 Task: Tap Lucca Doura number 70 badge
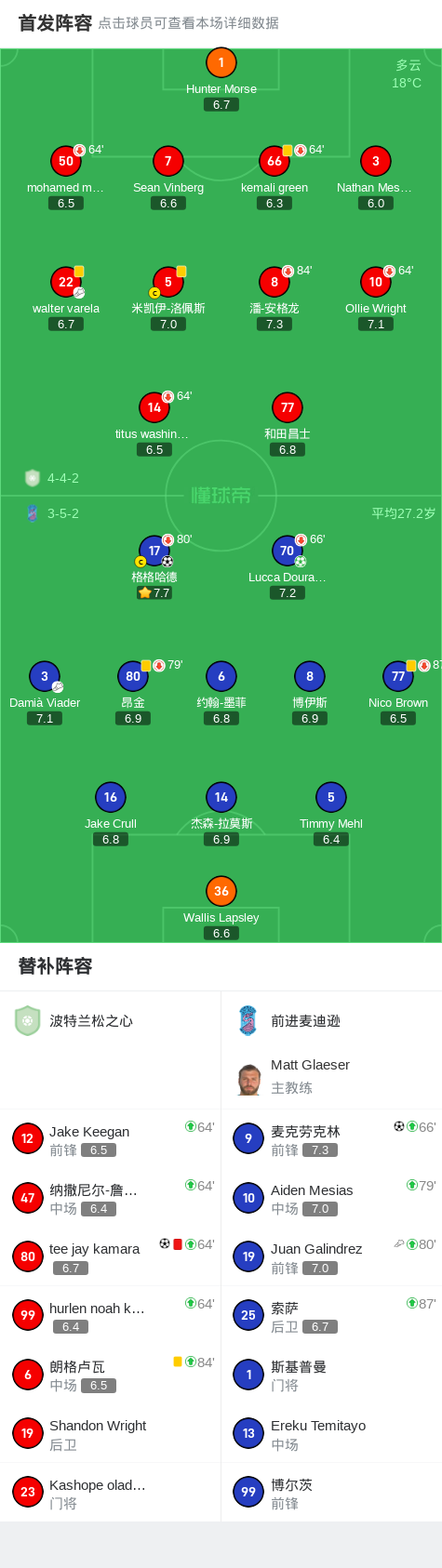tap(288, 551)
